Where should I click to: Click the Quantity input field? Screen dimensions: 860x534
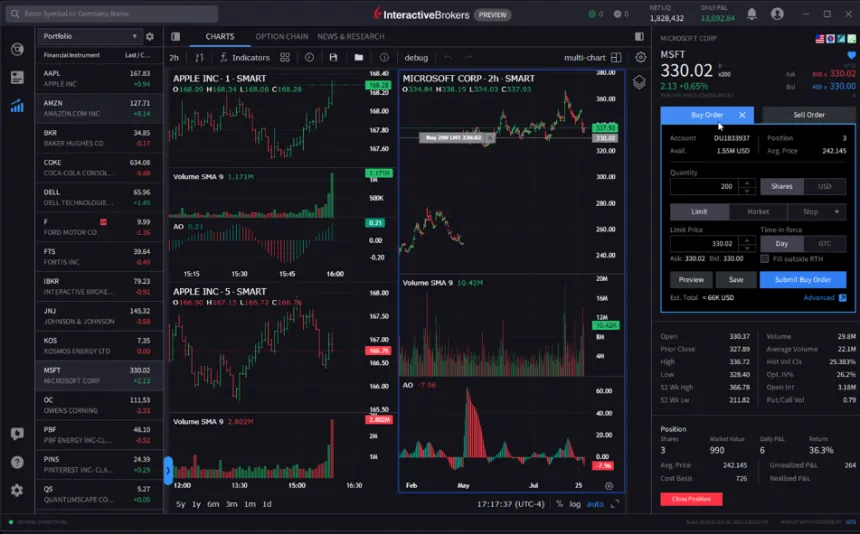pyautogui.click(x=705, y=186)
